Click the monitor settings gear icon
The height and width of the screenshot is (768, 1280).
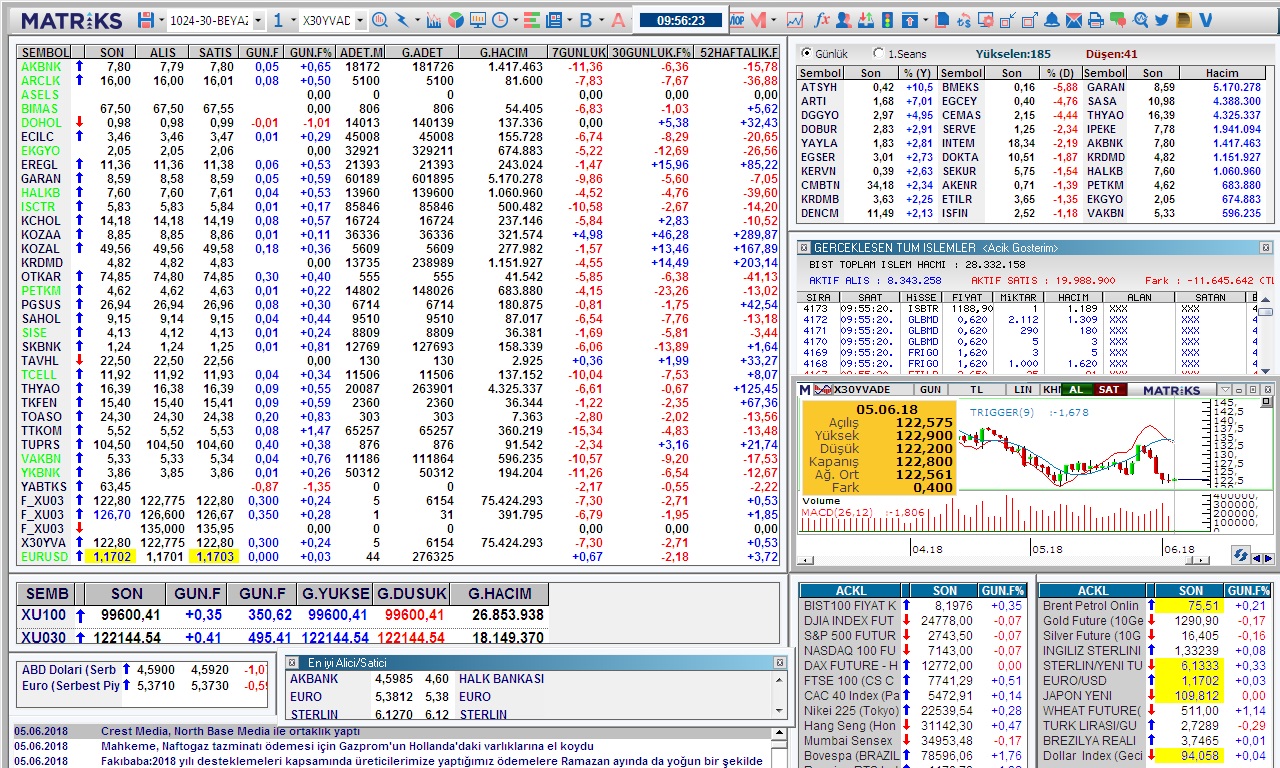(x=986, y=20)
